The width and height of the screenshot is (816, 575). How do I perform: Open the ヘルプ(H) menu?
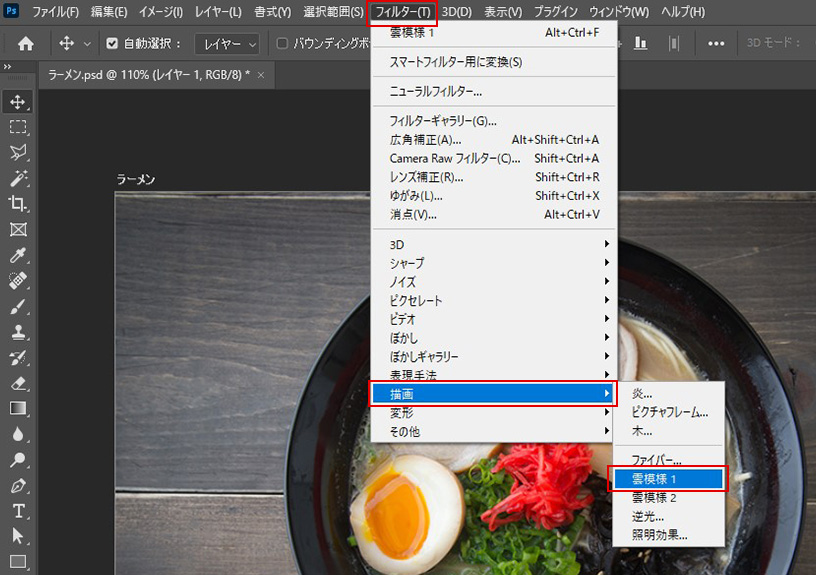(x=683, y=11)
